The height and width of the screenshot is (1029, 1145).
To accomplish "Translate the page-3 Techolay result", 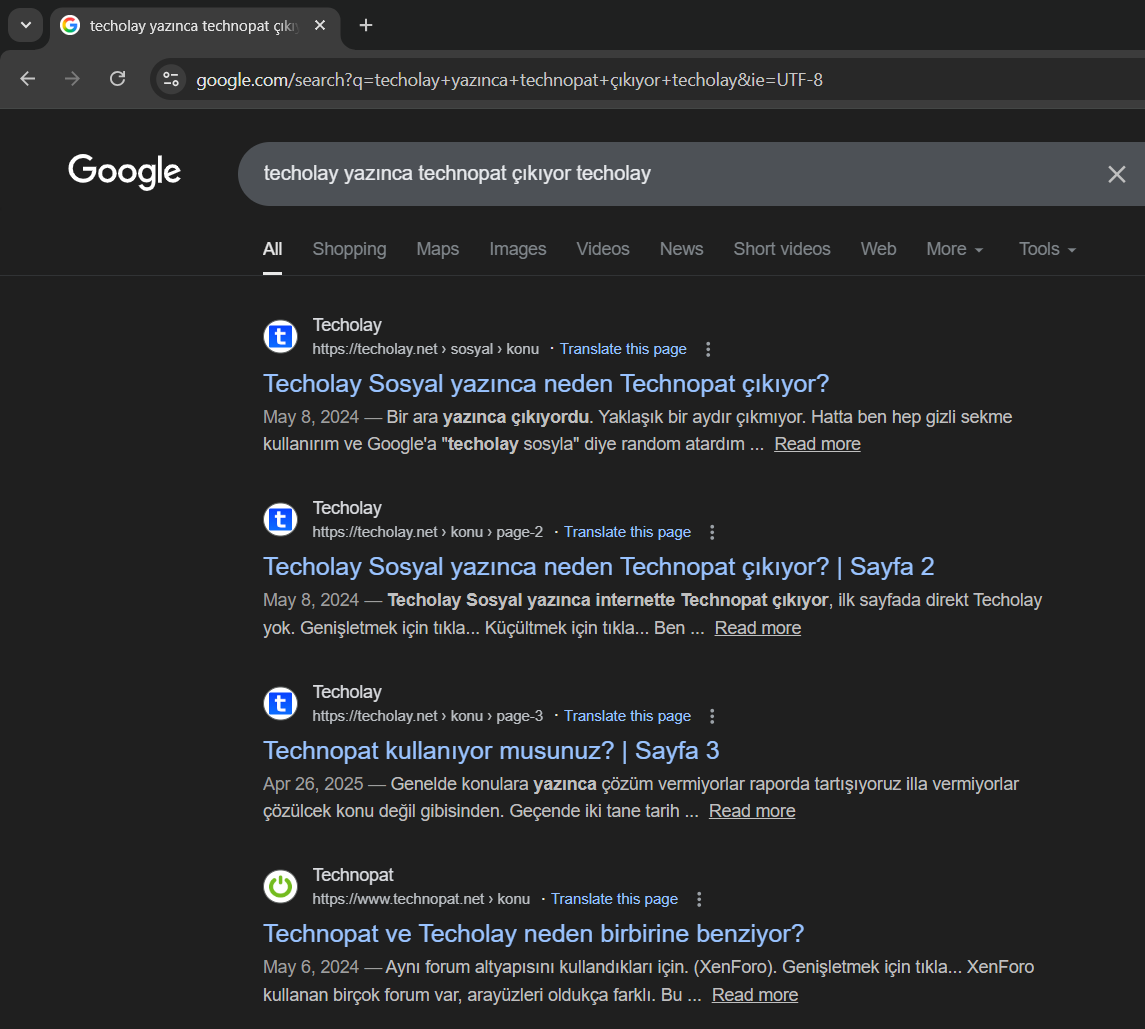I will point(627,716).
